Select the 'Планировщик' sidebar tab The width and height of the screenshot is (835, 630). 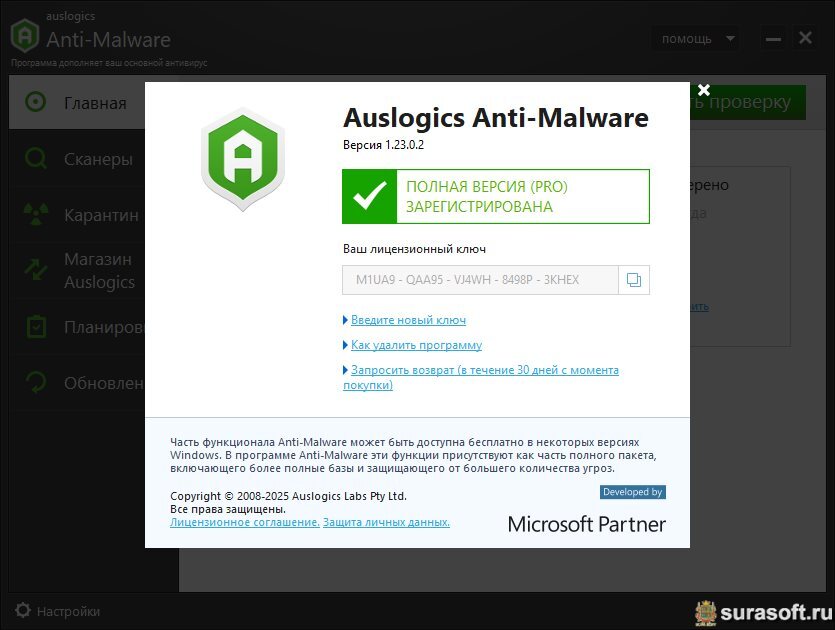click(77, 326)
